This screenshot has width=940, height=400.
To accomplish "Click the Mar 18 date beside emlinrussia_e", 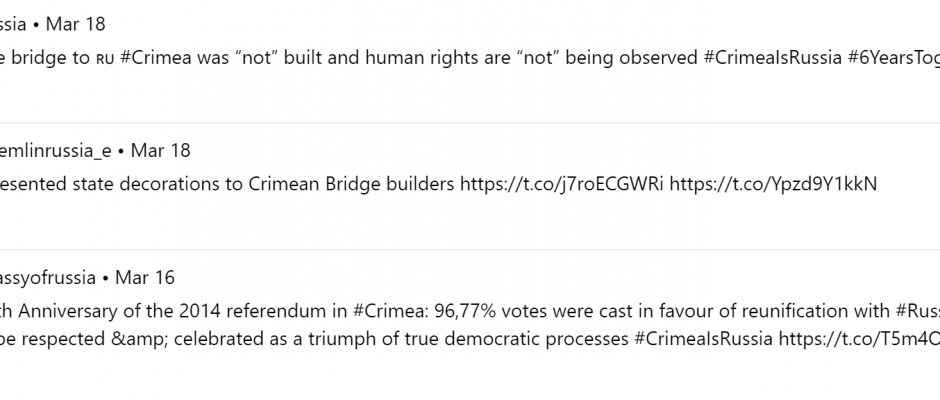I will click(x=160, y=151).
